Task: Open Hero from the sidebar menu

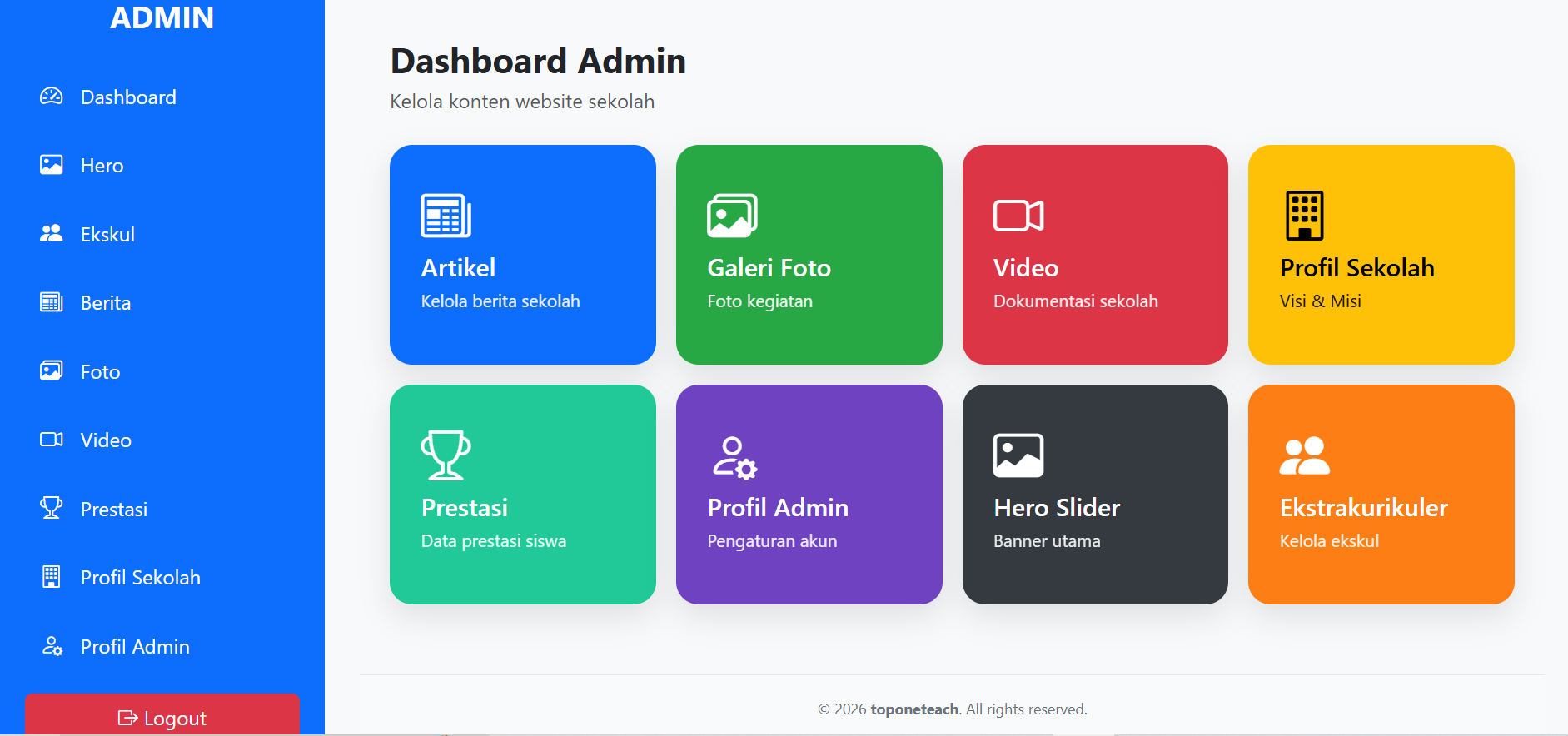Action: click(102, 166)
